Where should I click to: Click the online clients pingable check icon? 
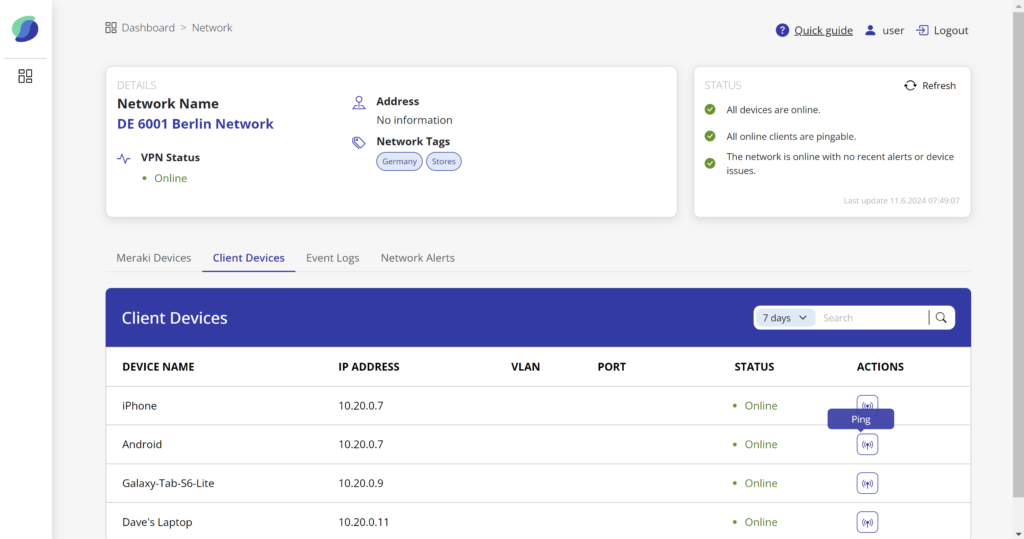coord(710,136)
